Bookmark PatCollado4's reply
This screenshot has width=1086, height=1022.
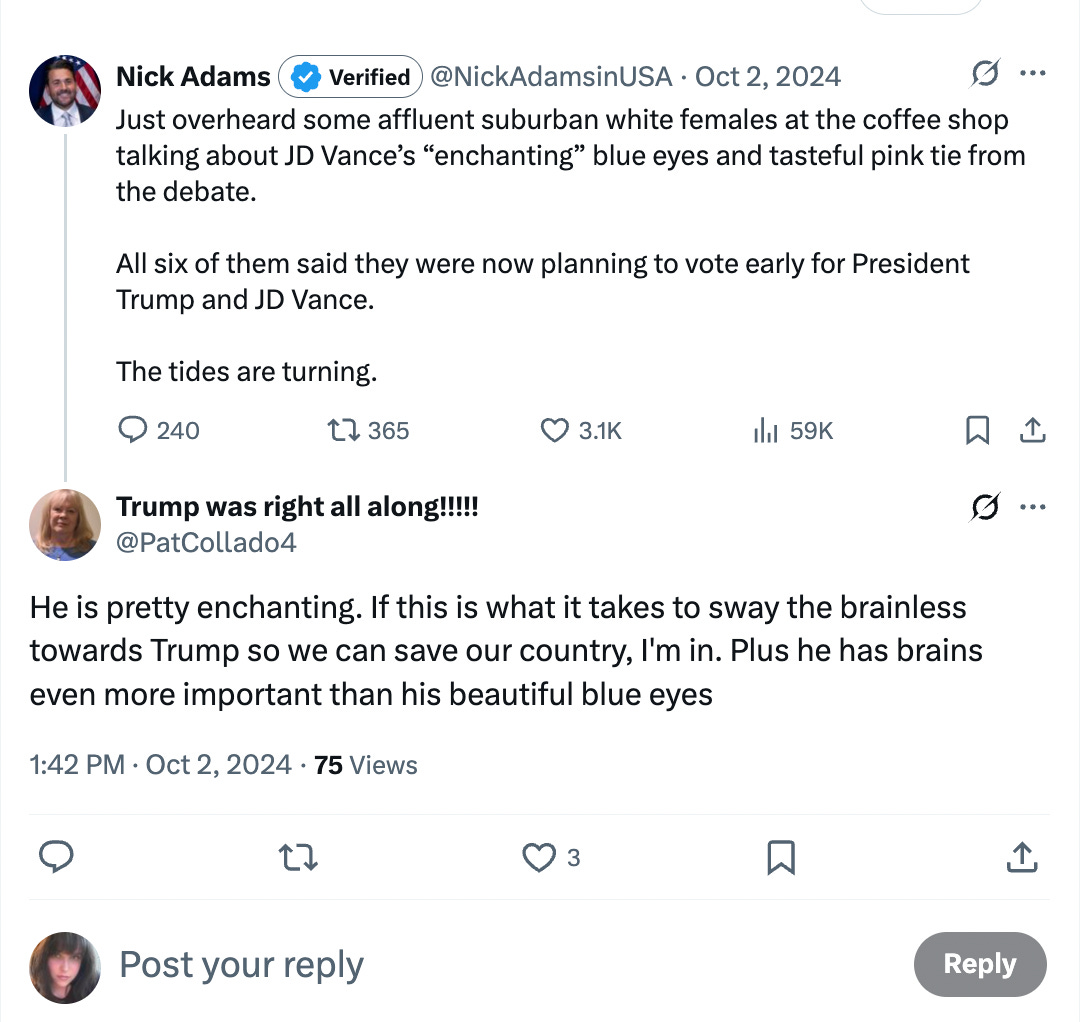(783, 857)
